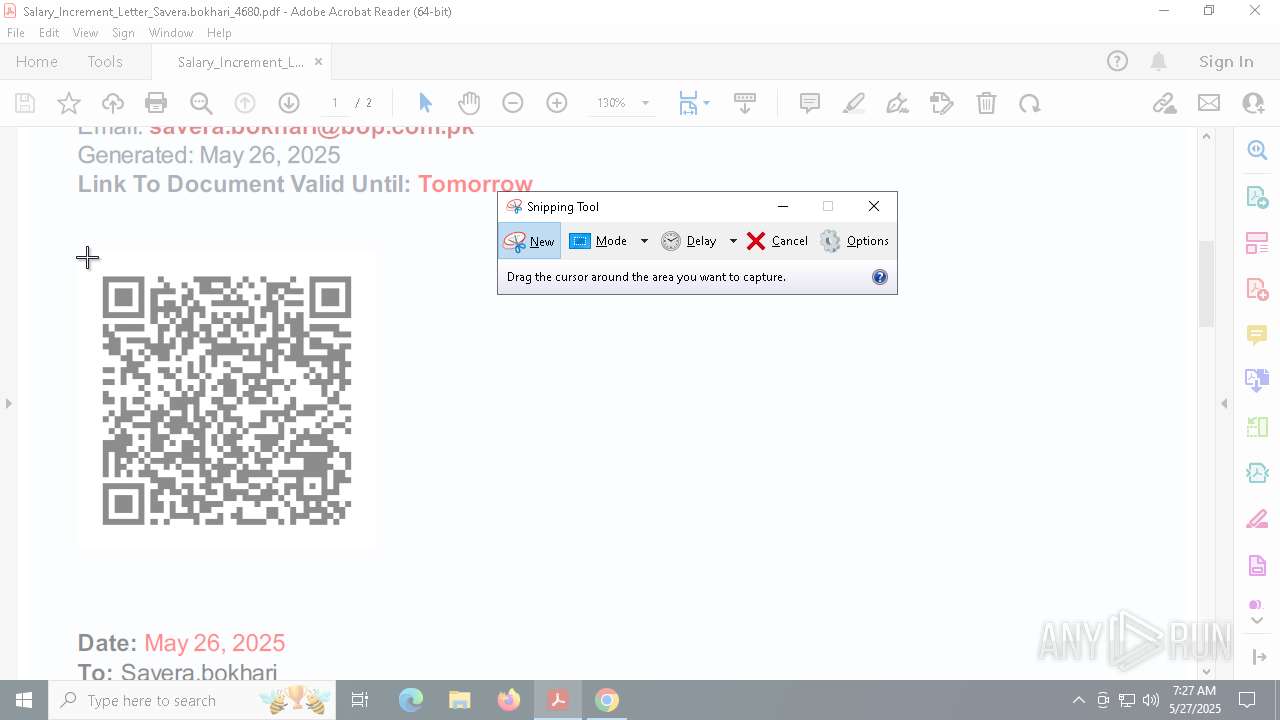Go to previous page arrow
Viewport: 1280px width, 720px height.
point(245,103)
